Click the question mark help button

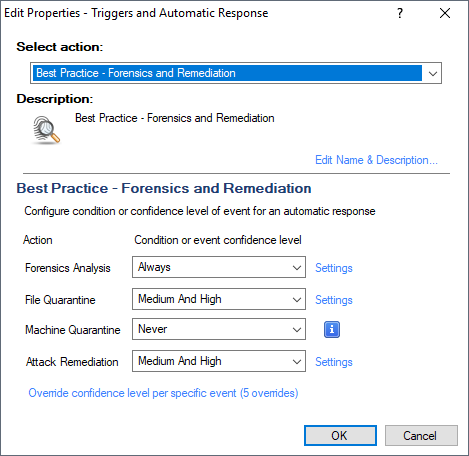tap(400, 13)
